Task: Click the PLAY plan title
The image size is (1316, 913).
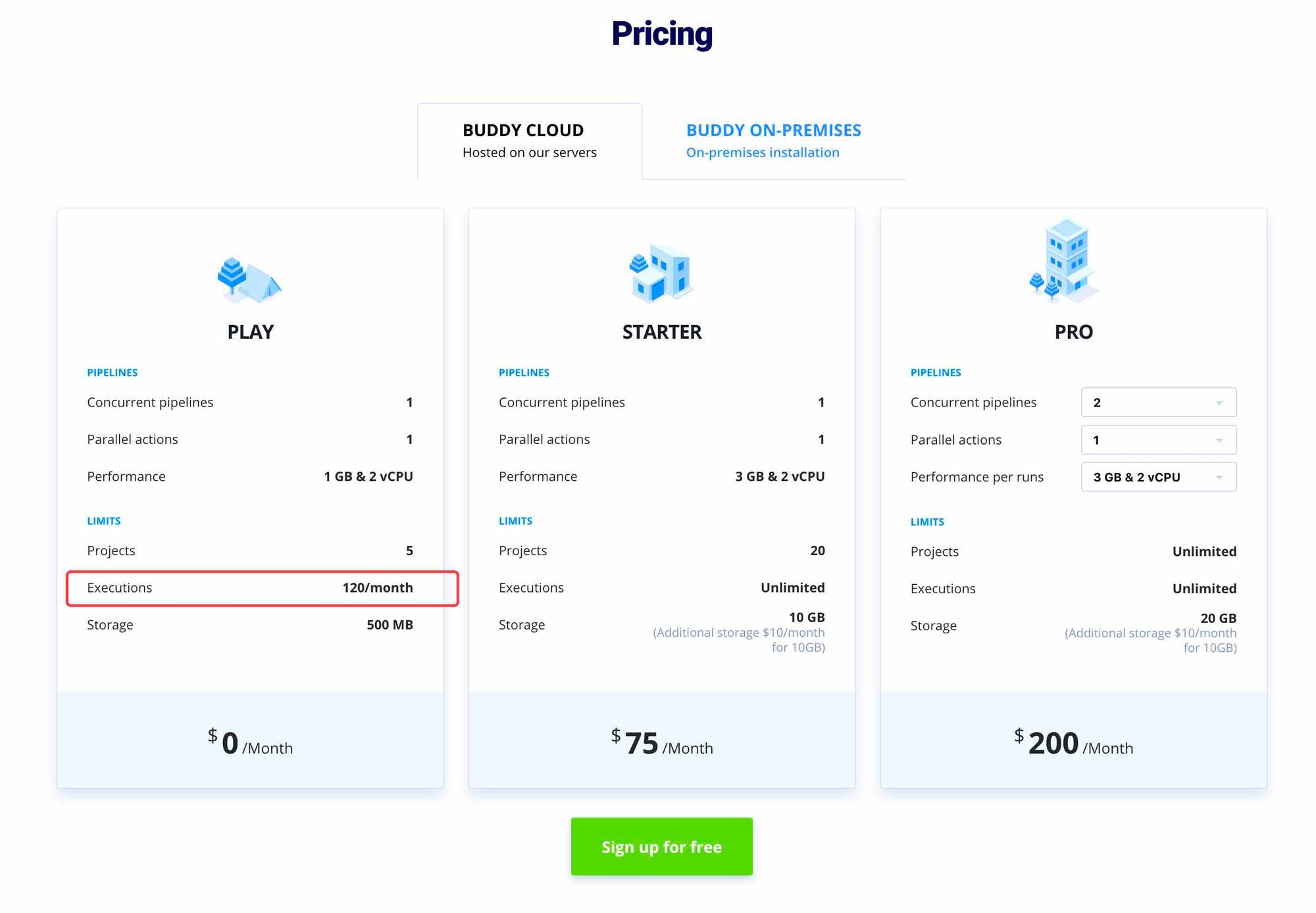Action: pyautogui.click(x=250, y=332)
